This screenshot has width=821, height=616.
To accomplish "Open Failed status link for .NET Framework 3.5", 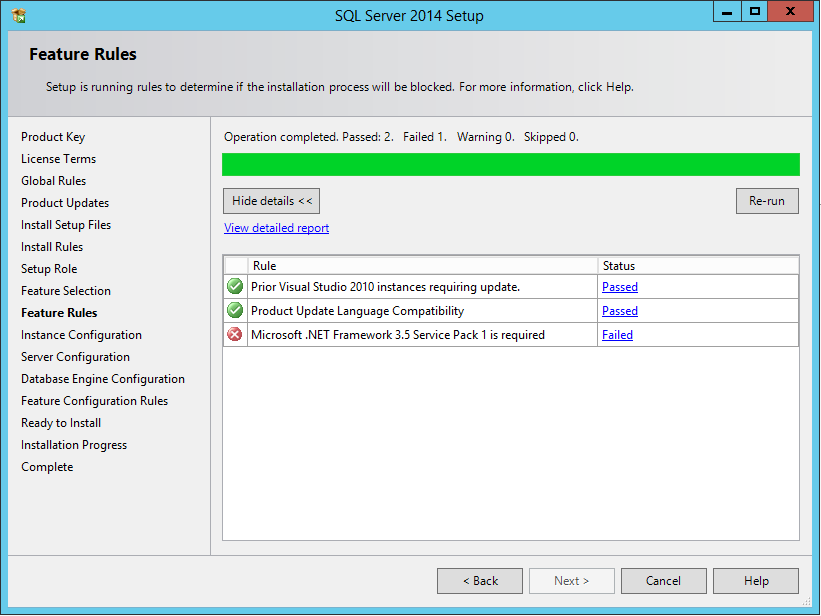I will point(617,335).
